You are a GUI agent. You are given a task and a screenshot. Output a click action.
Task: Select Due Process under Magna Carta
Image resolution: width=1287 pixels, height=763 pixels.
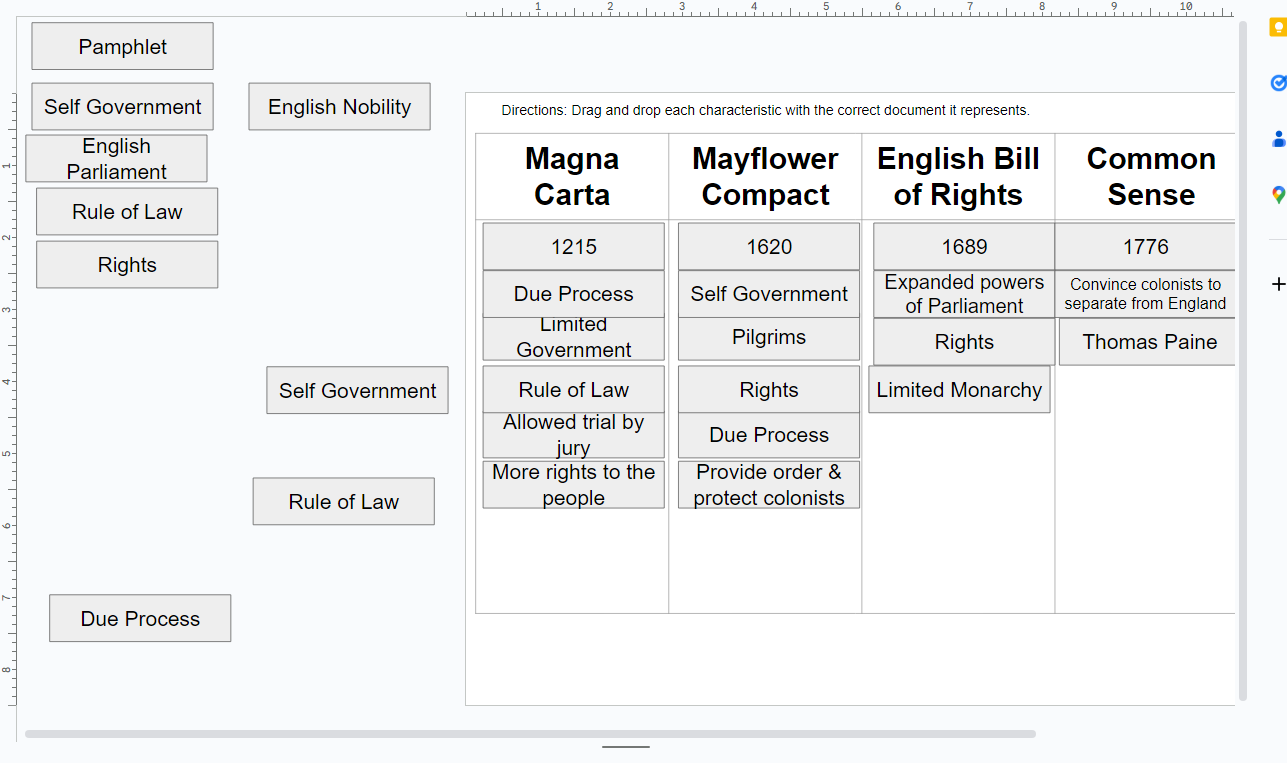(x=573, y=294)
